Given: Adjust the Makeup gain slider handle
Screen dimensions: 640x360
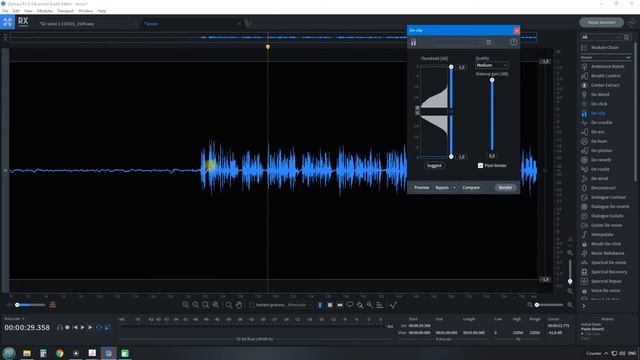Looking at the screenshot, I should (x=492, y=80).
